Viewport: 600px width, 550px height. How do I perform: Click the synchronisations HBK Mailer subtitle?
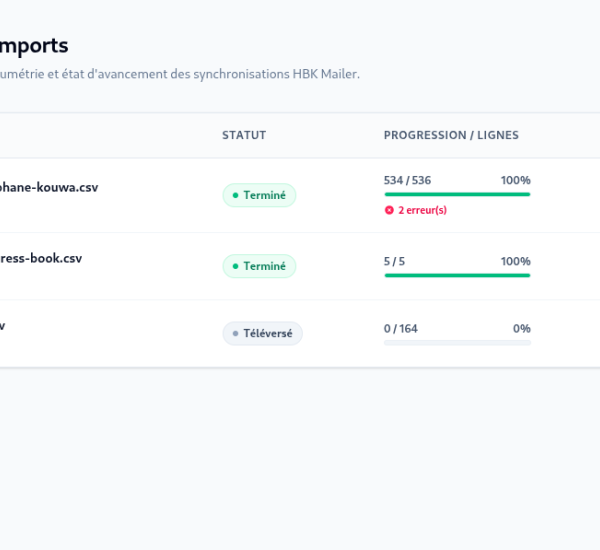(180, 74)
